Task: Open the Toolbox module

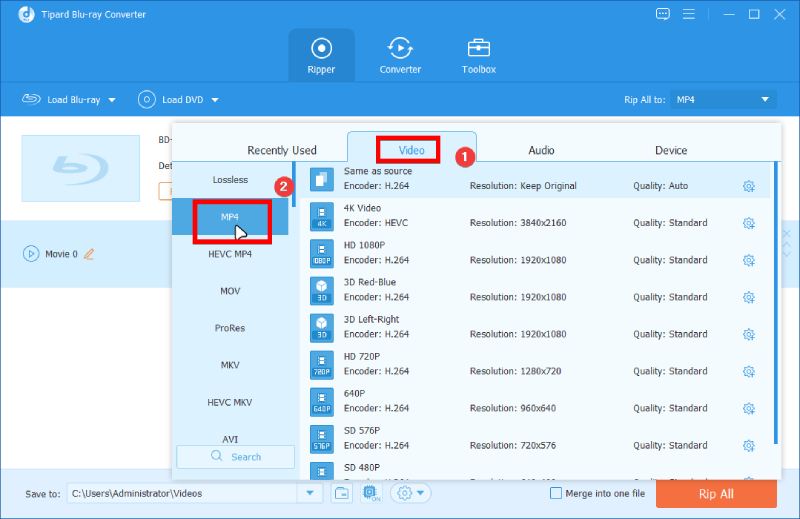Action: (479, 56)
